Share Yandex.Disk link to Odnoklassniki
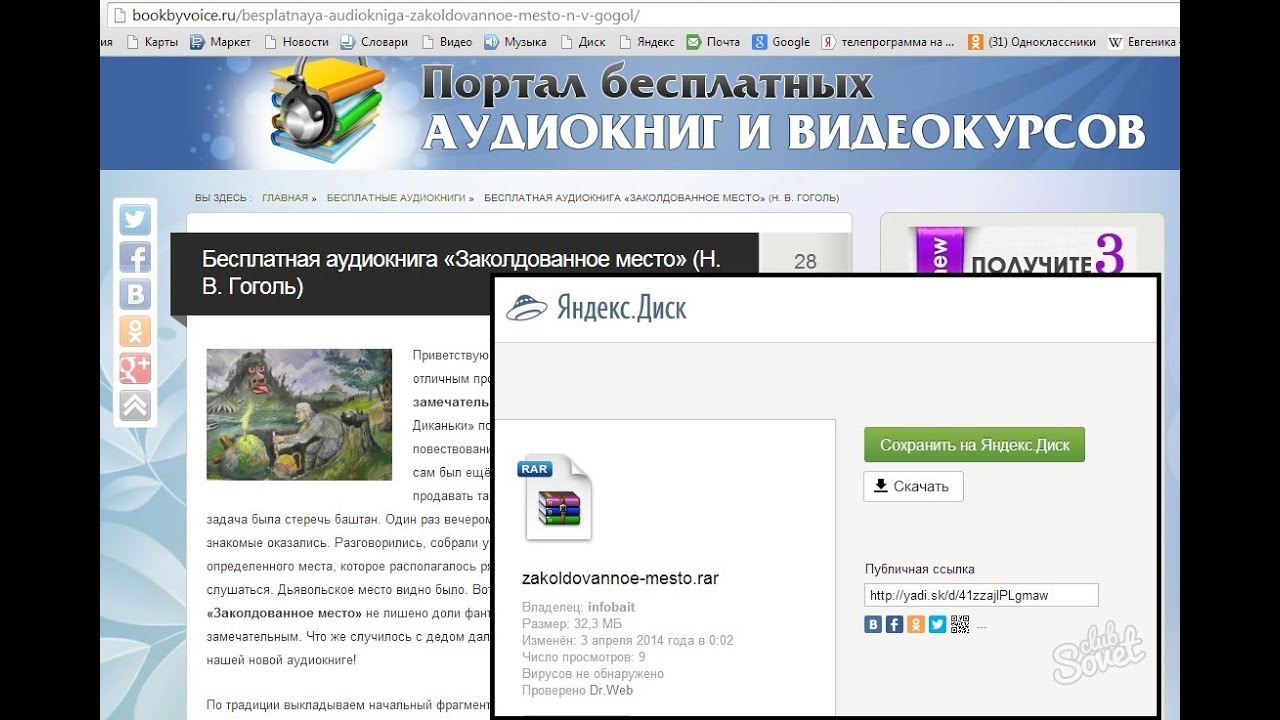The width and height of the screenshot is (1280, 720). 915,624
